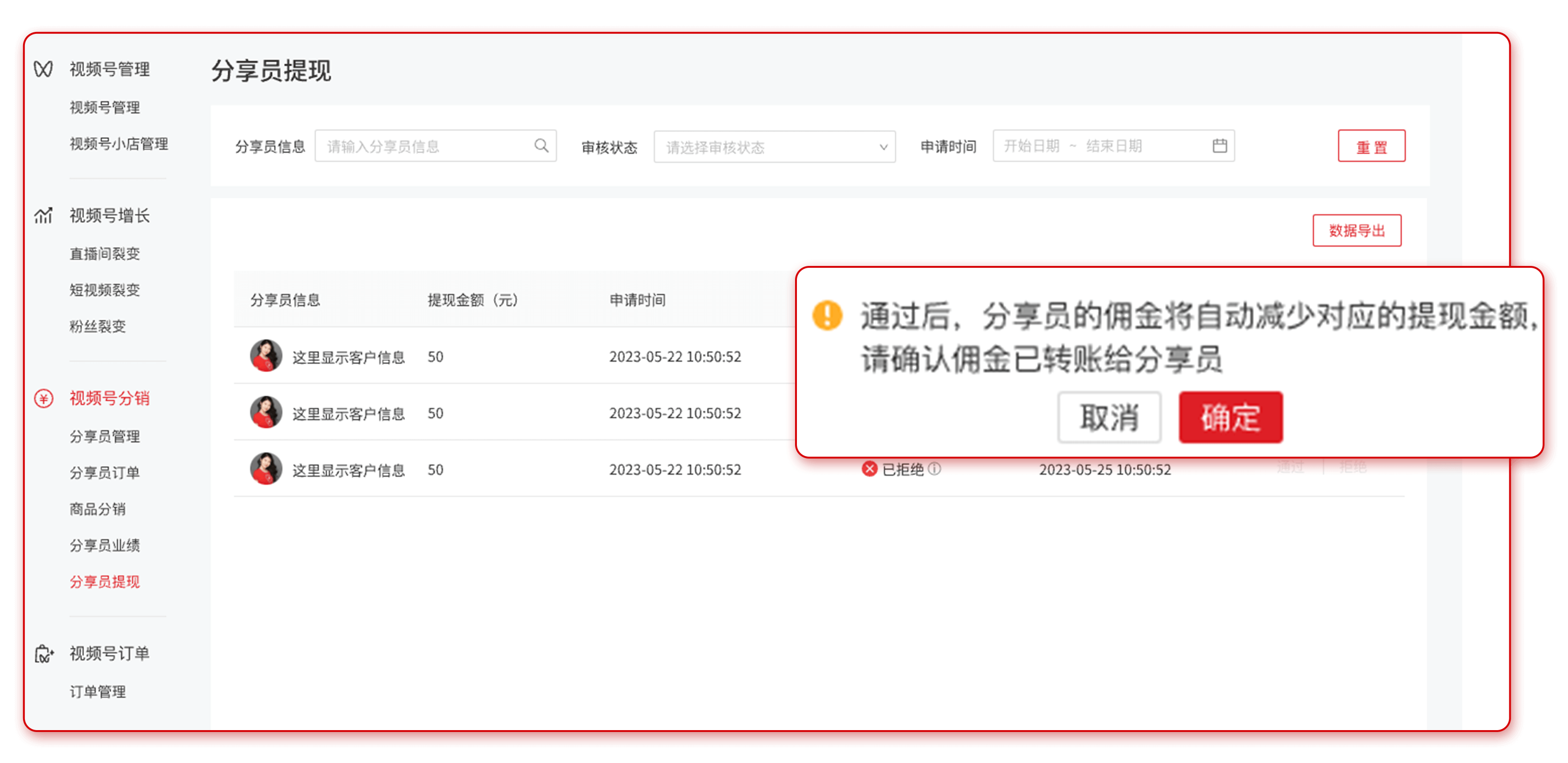The image size is (1568, 763).
Task: Open the 粉丝裂变 section
Action: click(x=97, y=327)
